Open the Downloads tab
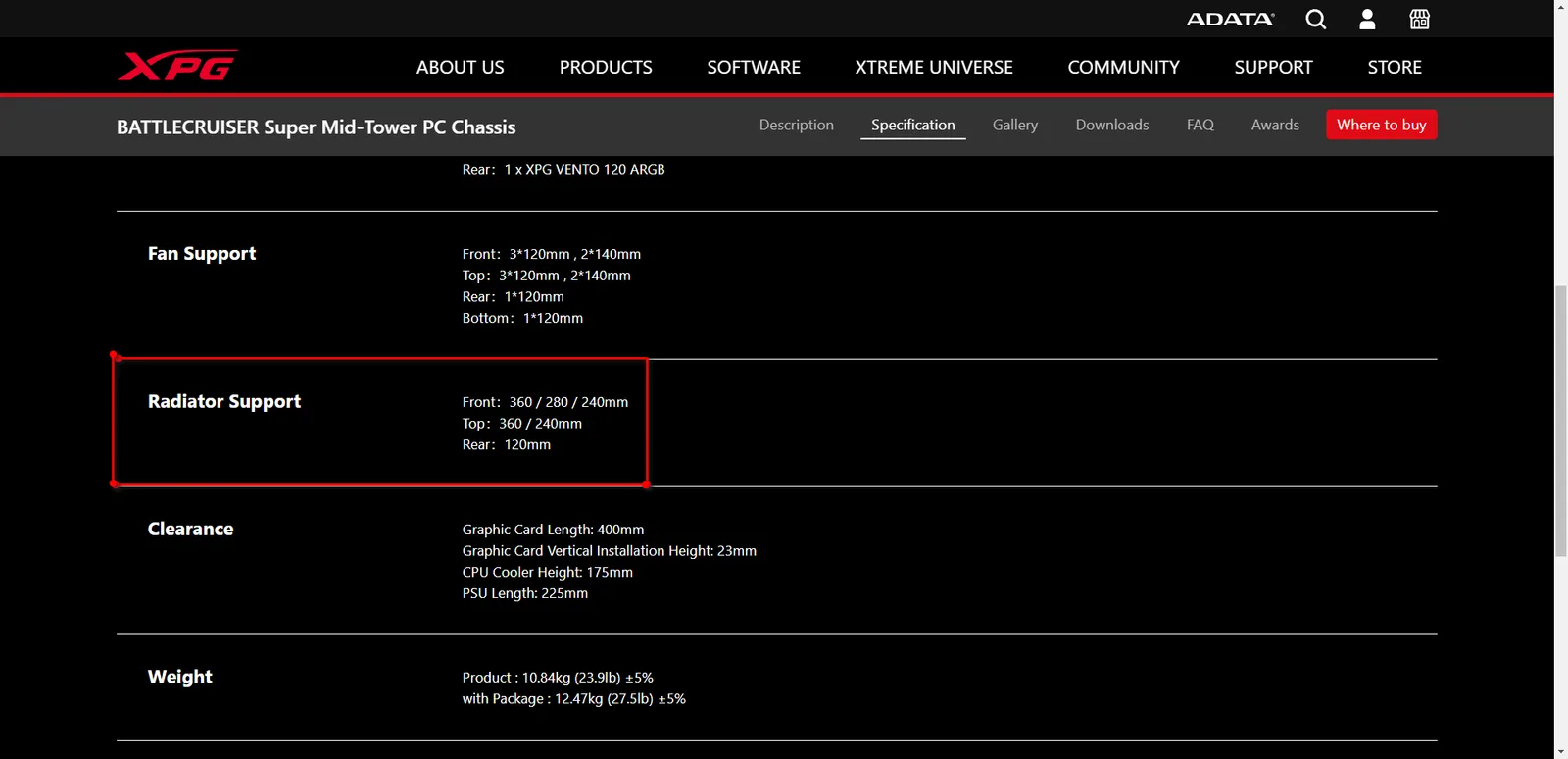The image size is (1568, 759). click(x=1111, y=125)
